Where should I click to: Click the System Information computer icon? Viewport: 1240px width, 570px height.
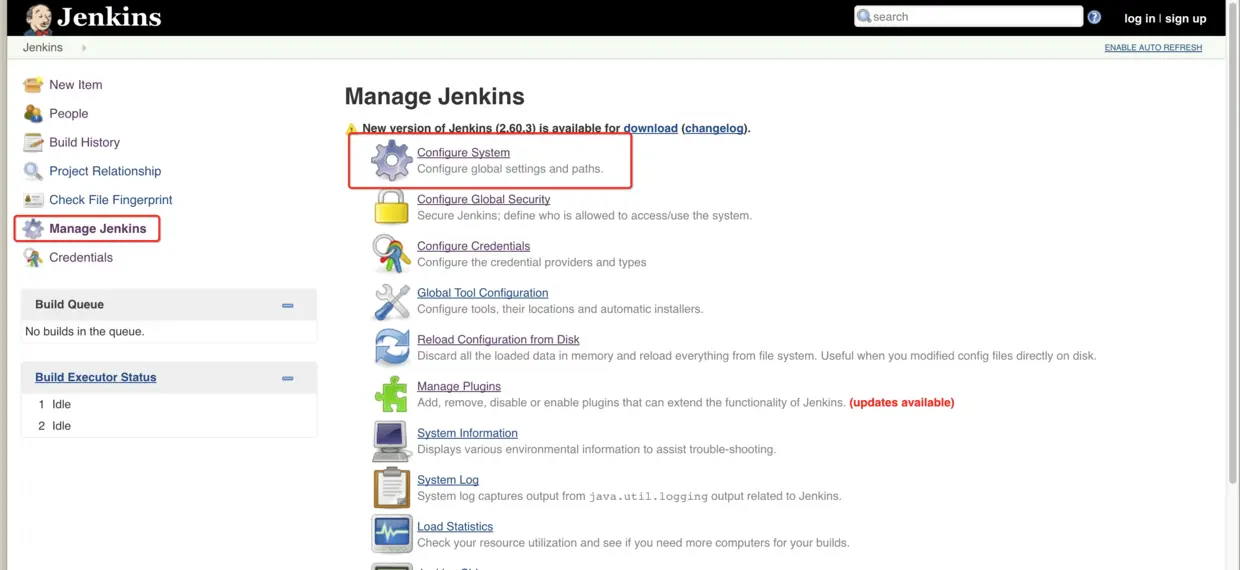click(x=391, y=441)
